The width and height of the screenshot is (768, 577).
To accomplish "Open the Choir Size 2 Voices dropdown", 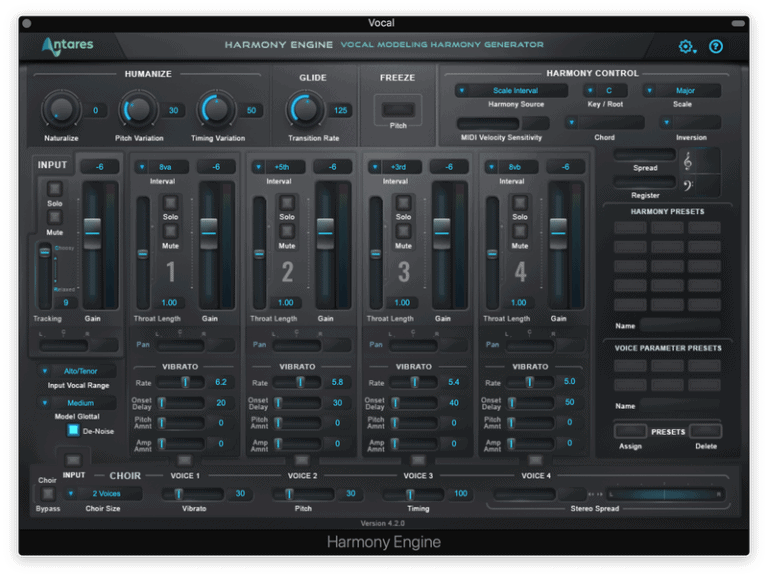I will 103,493.
